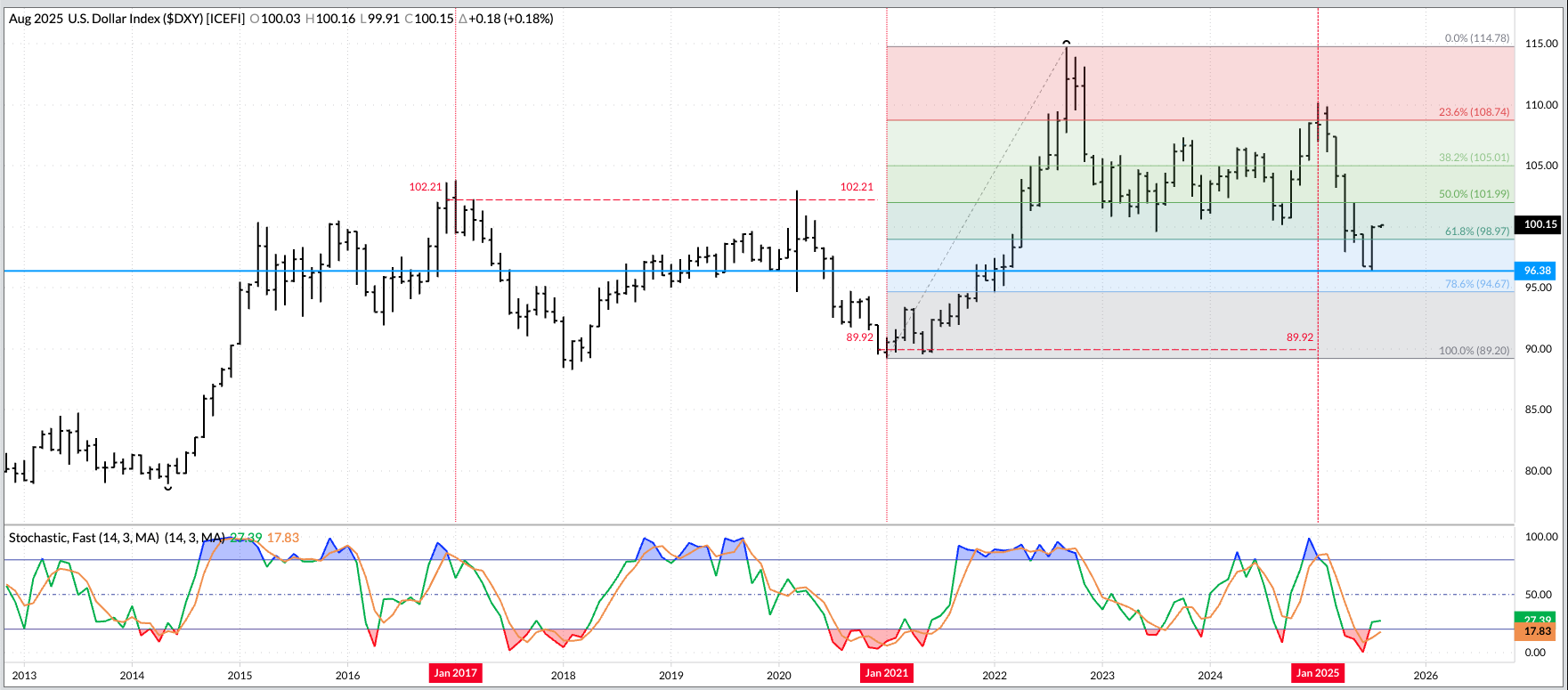1568x690 pixels.
Task: Click the green 27.39 stochastic value tag
Action: point(1538,619)
